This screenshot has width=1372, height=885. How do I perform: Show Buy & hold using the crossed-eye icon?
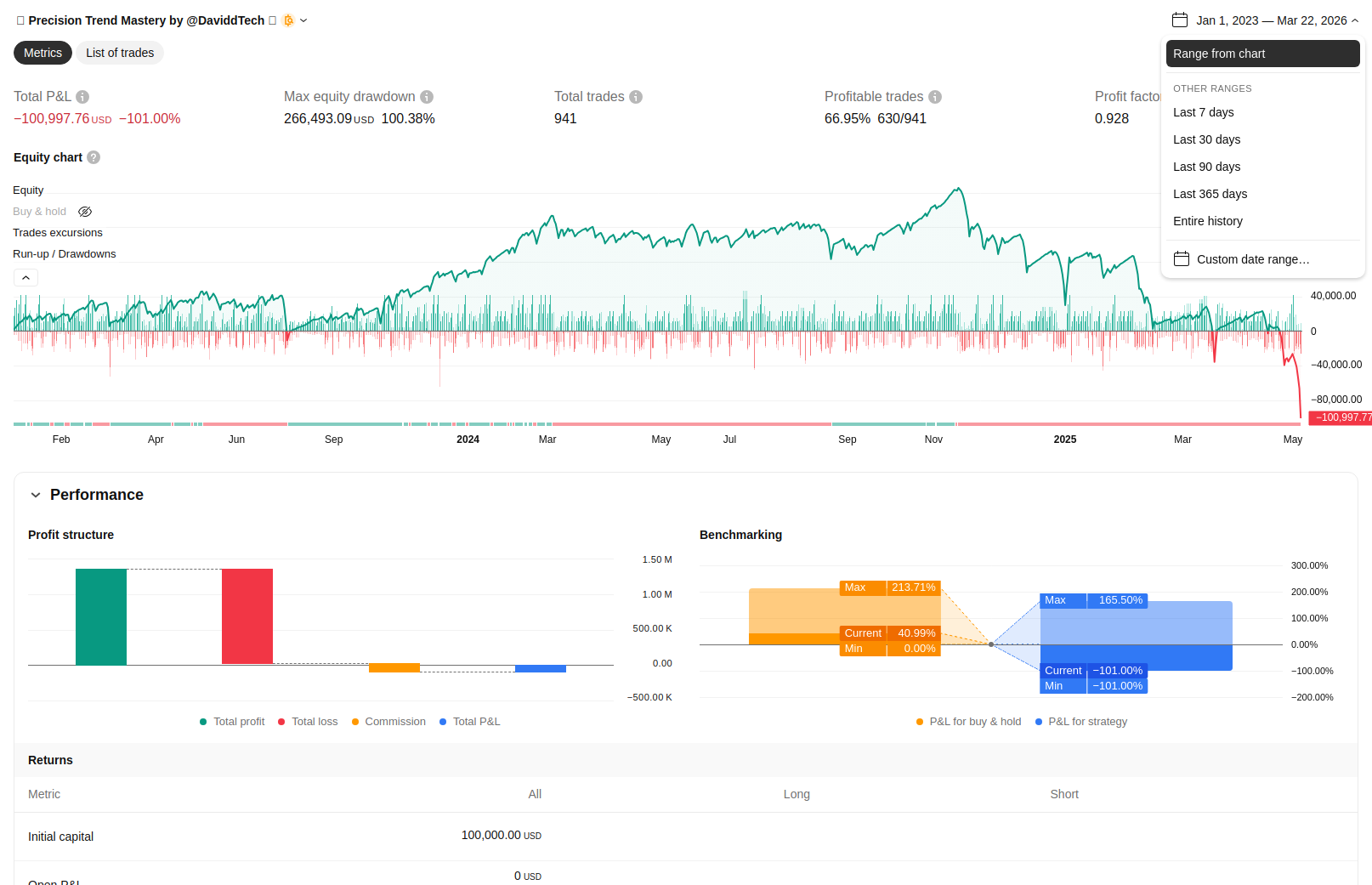[85, 212]
